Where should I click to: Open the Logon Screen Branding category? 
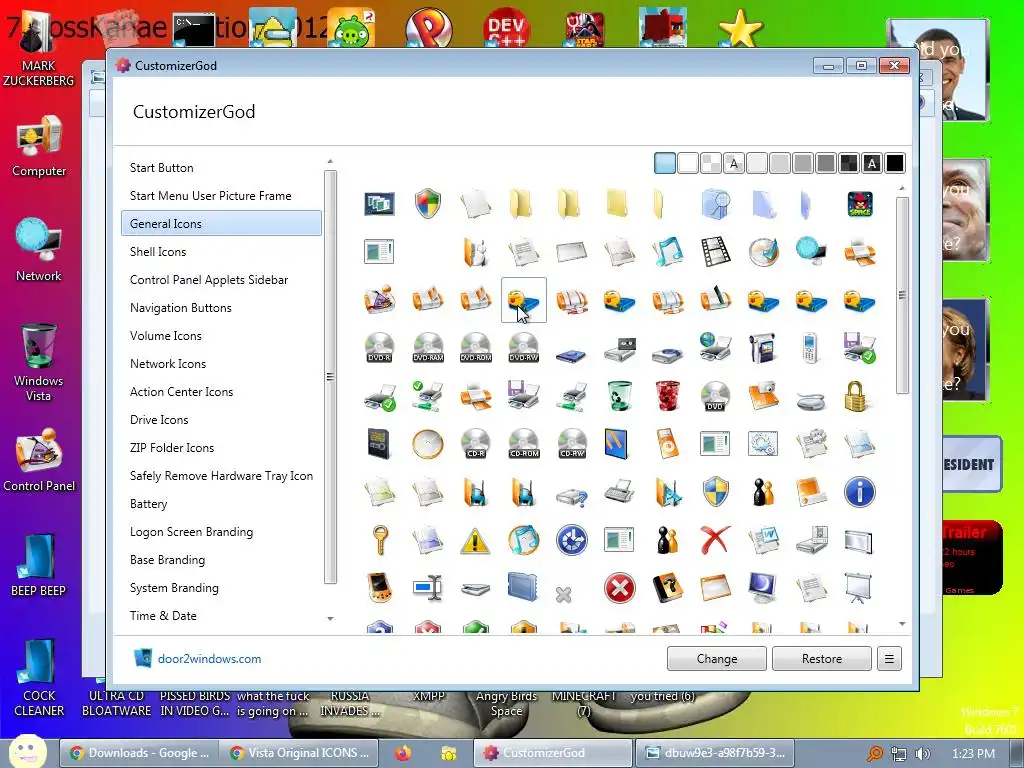191,533
